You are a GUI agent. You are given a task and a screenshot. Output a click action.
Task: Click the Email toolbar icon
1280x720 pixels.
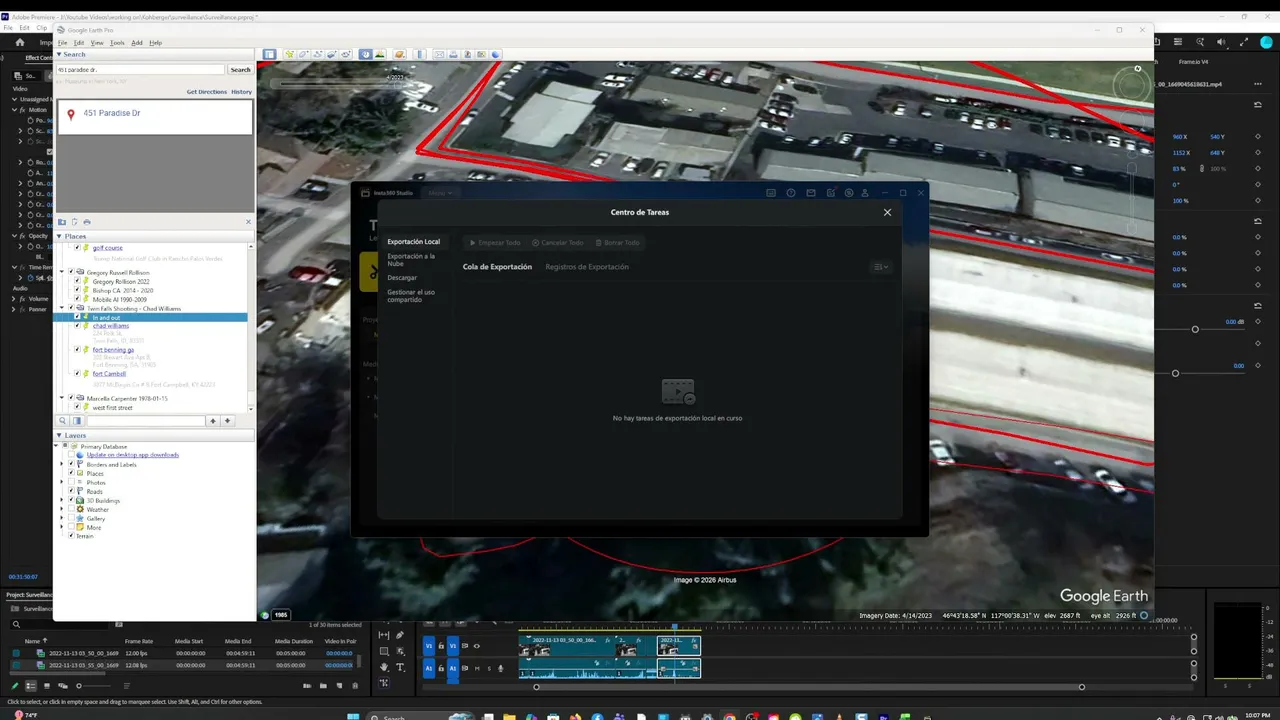click(x=439, y=54)
